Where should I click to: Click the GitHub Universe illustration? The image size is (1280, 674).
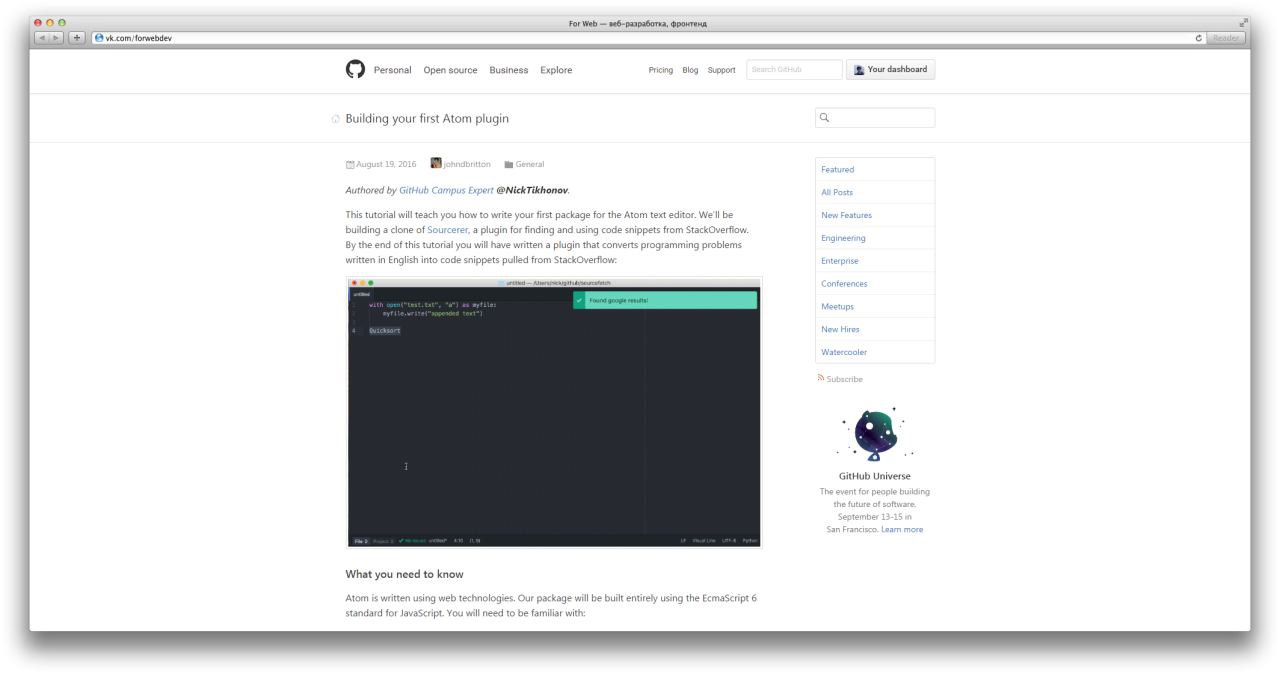[874, 433]
